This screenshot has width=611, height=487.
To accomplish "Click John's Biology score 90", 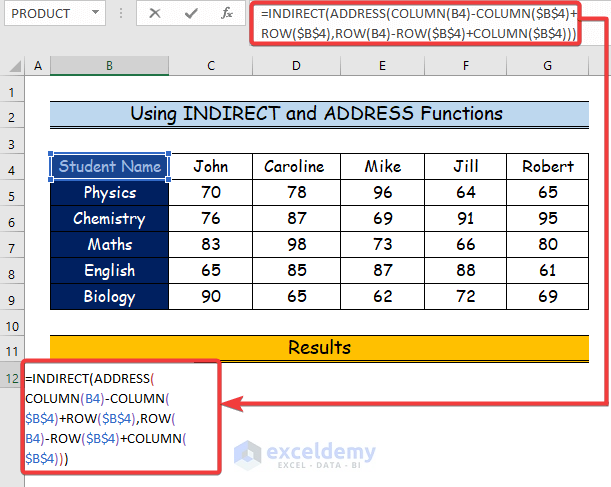I will click(211, 296).
